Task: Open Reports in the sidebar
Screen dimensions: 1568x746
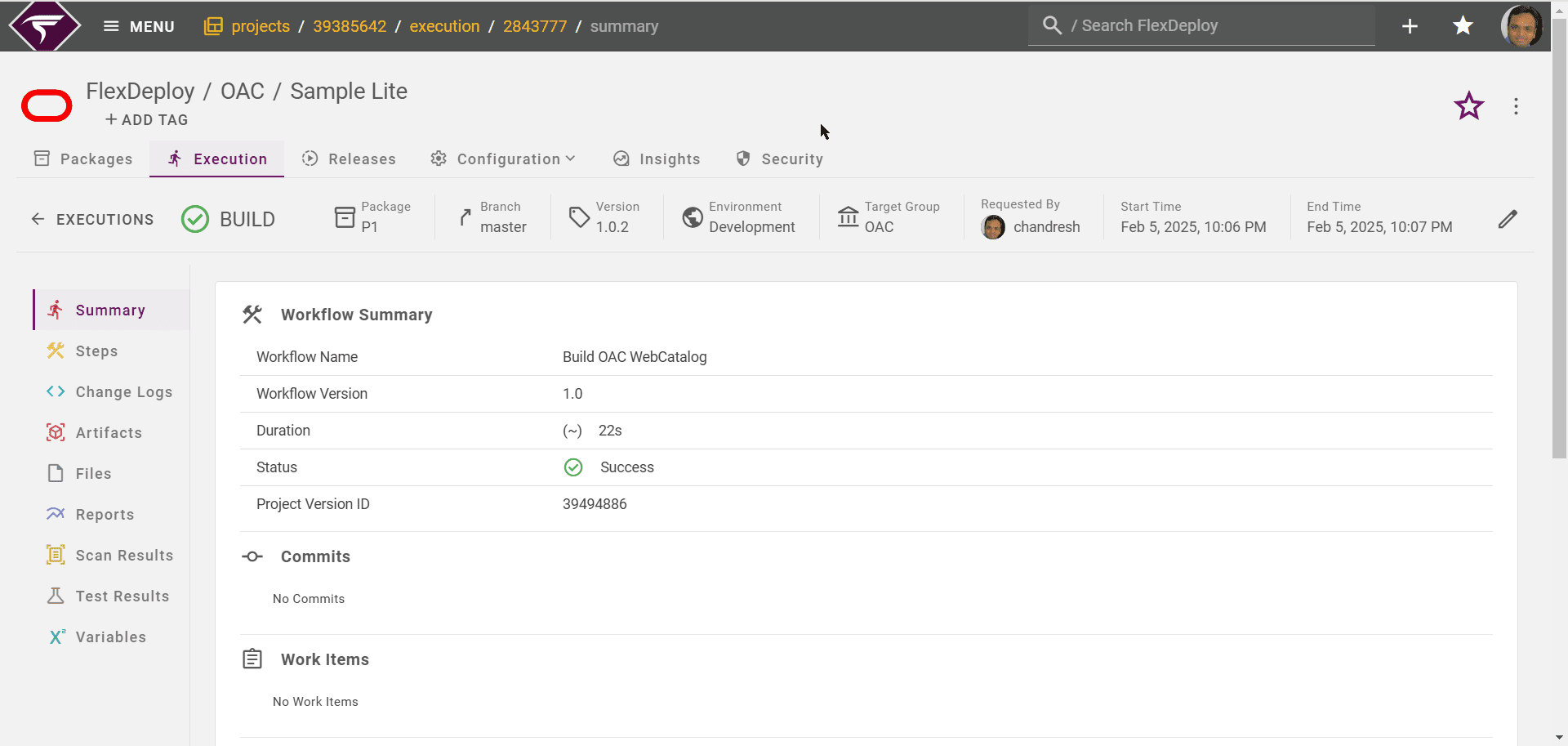Action: tap(111, 514)
